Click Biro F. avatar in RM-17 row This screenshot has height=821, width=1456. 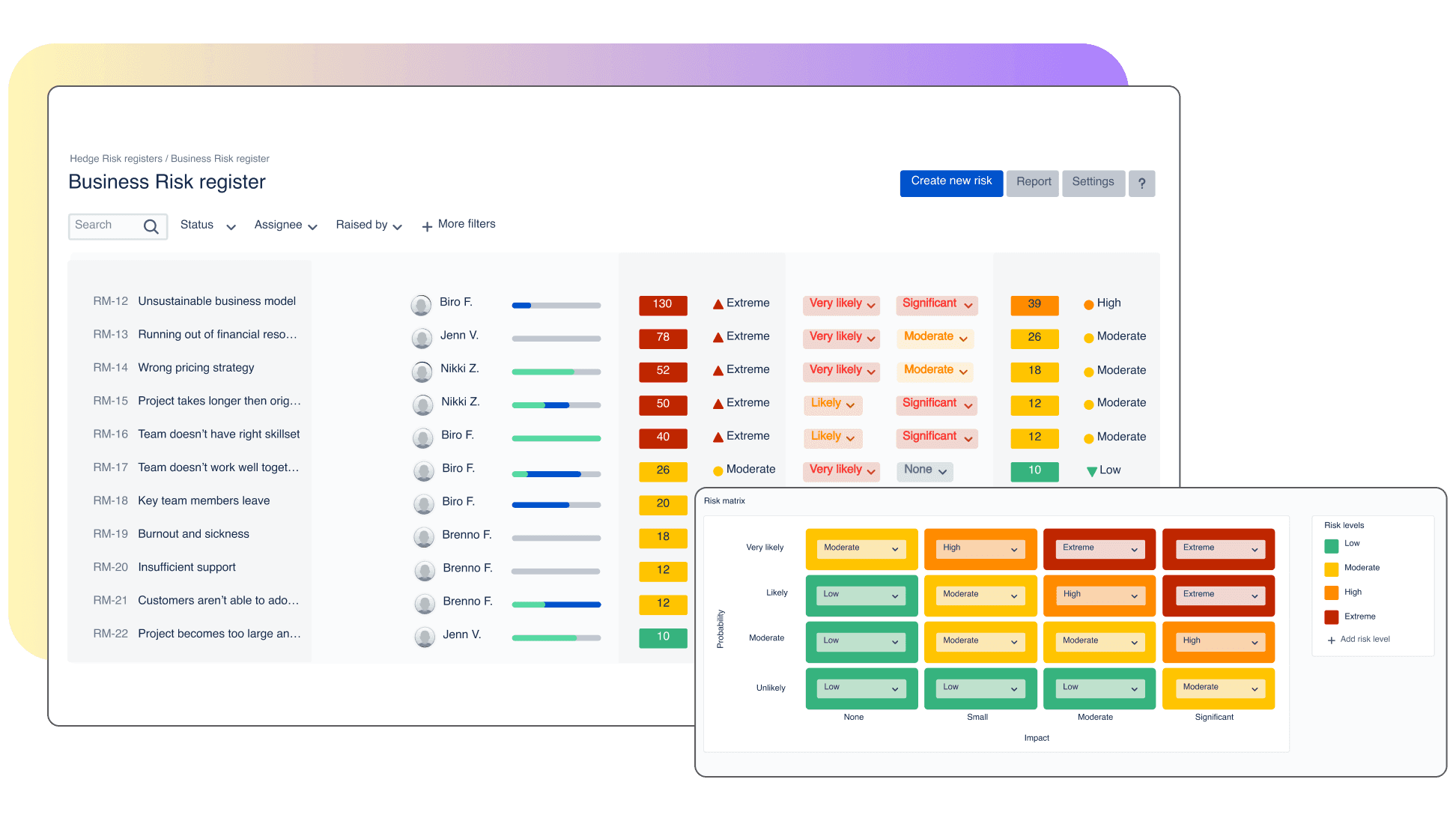tap(423, 471)
